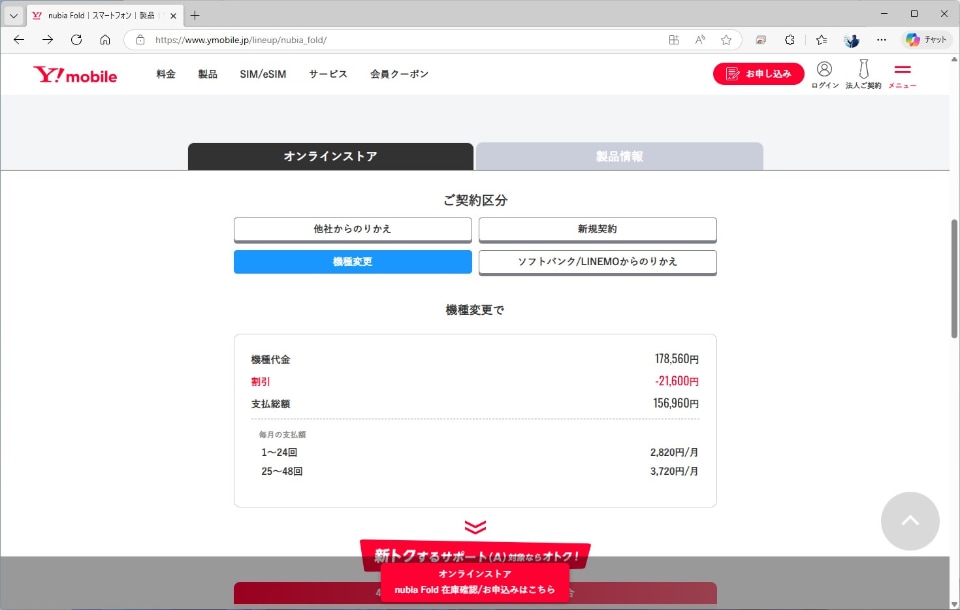This screenshot has width=960, height=610.
Task: Switch to the 製品情報 tab
Action: (x=620, y=156)
